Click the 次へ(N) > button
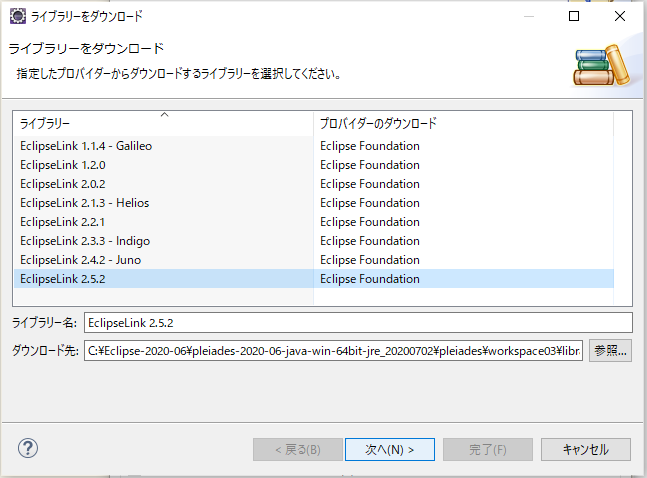 (x=390, y=450)
